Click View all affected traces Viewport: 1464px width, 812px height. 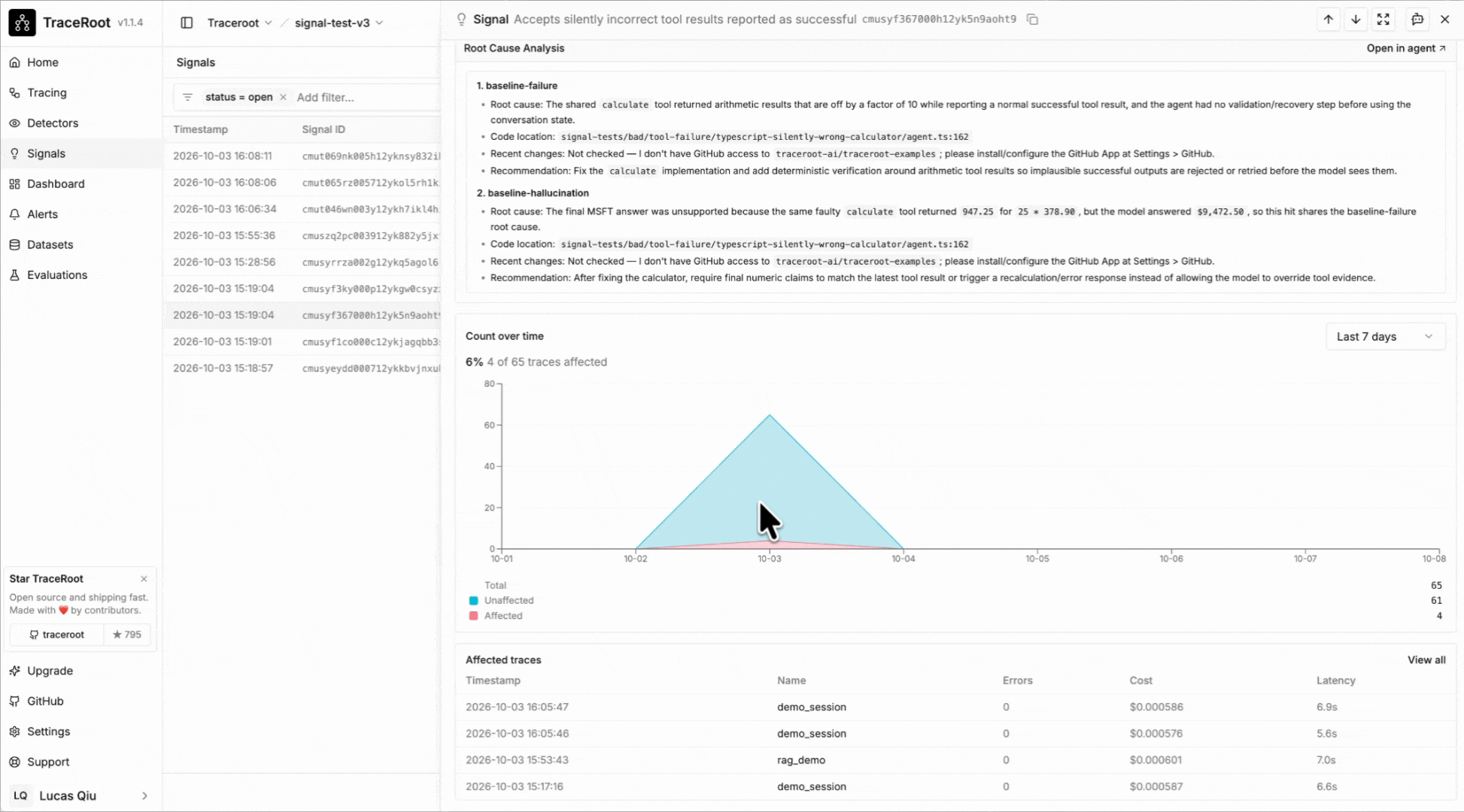click(1426, 660)
